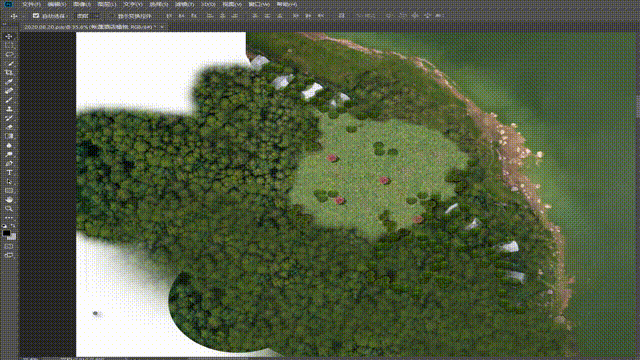Select the History Brush tool

(9, 118)
